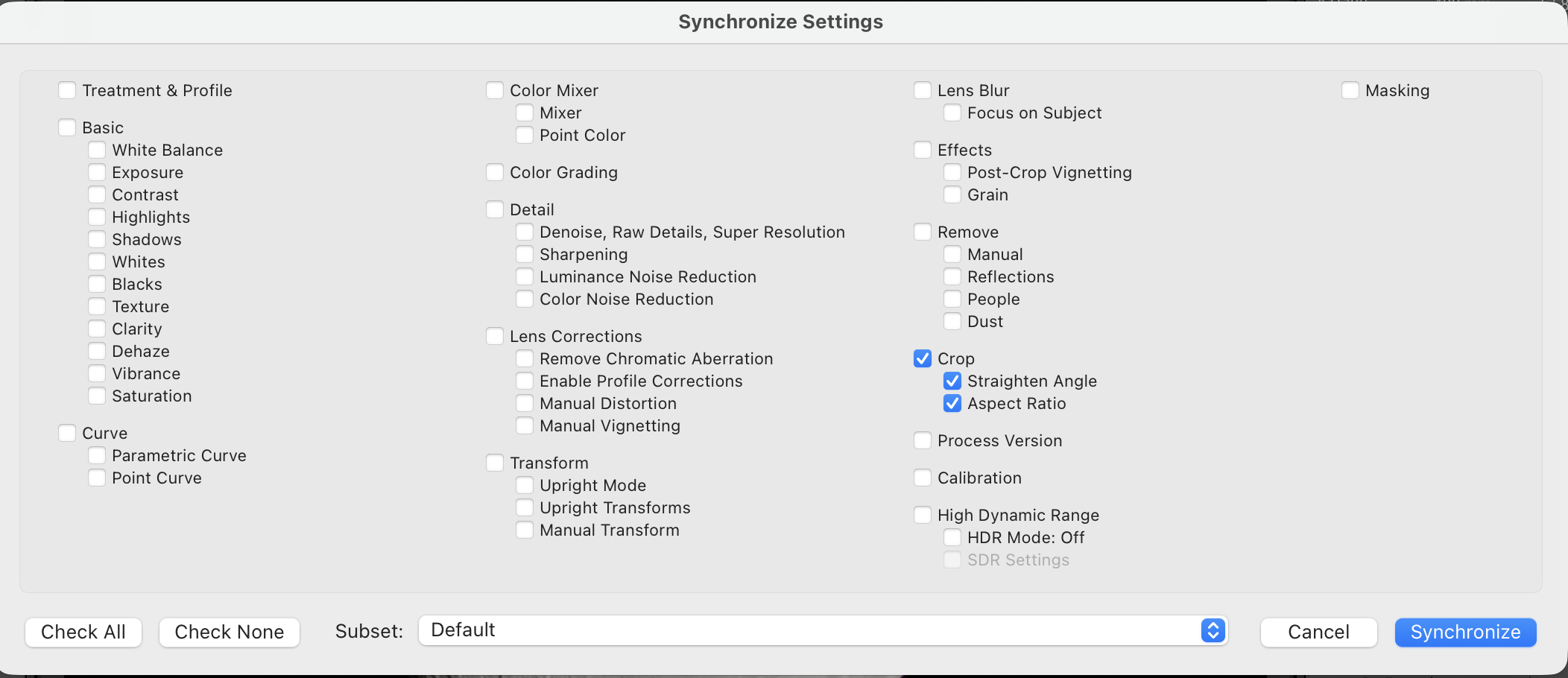Click the Check All button

[83, 632]
